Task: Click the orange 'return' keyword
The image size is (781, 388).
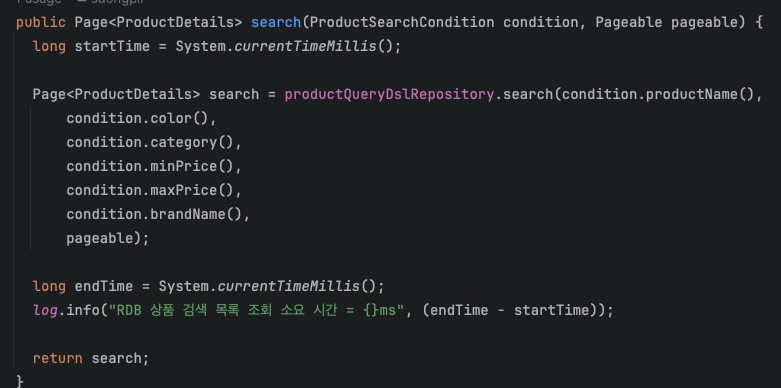Action: tap(58, 358)
